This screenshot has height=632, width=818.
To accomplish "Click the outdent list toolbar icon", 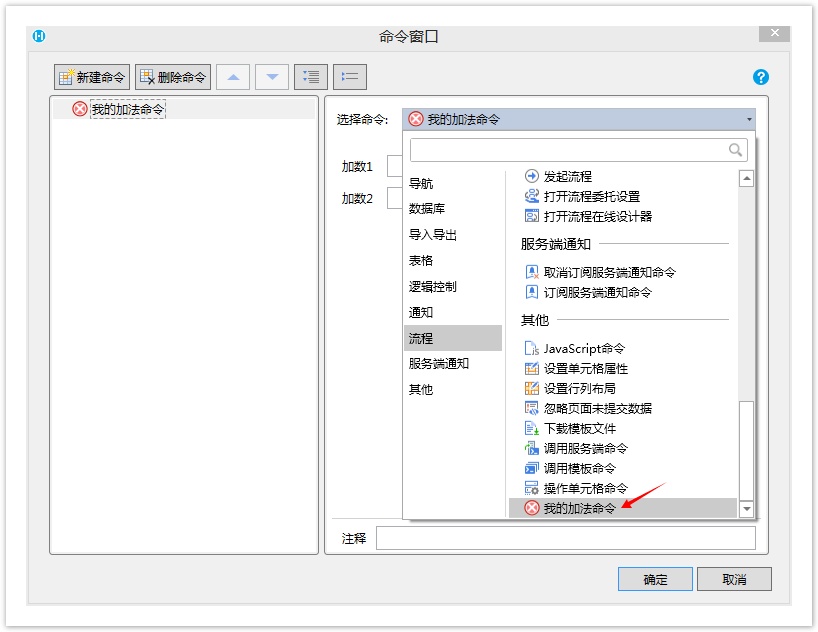I will pos(350,77).
